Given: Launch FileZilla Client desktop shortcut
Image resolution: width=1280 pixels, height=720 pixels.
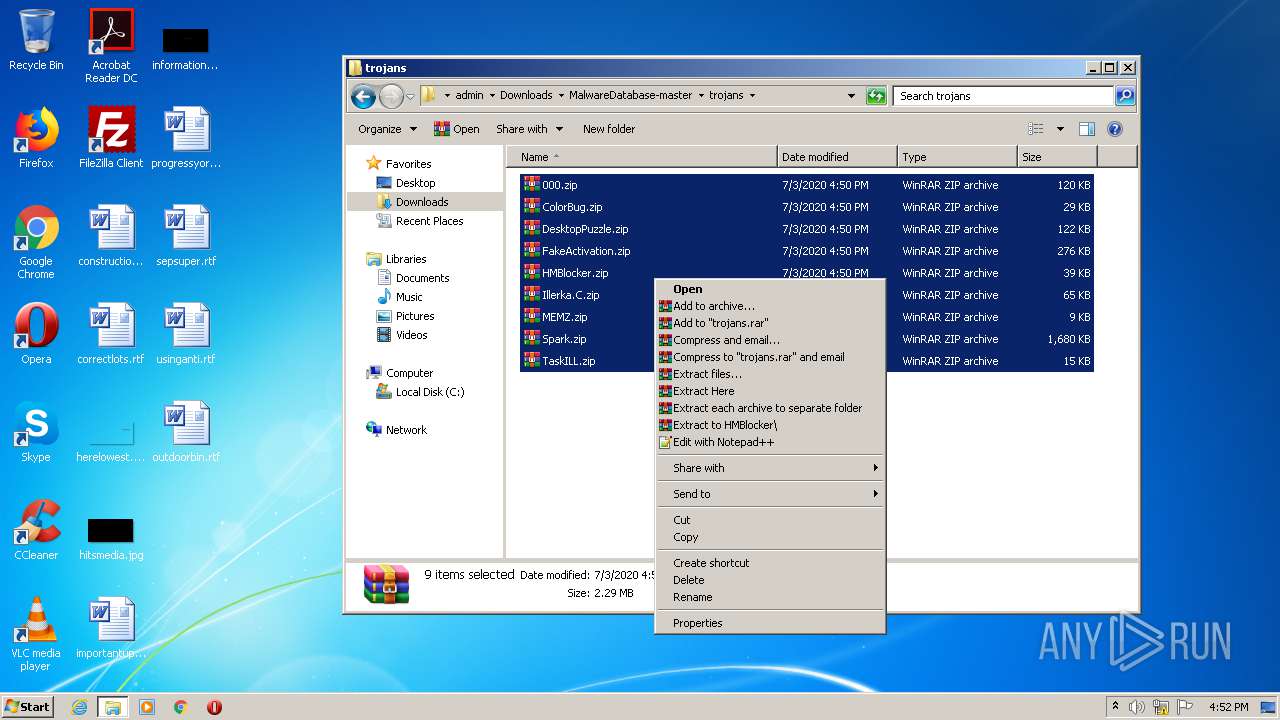Looking at the screenshot, I should tap(111, 138).
